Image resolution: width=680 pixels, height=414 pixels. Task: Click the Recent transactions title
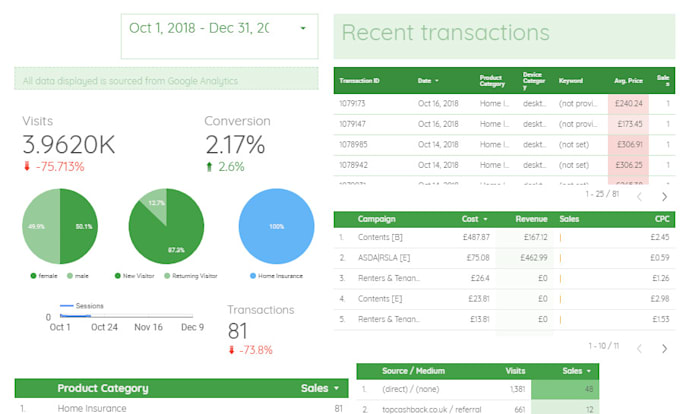pos(445,33)
